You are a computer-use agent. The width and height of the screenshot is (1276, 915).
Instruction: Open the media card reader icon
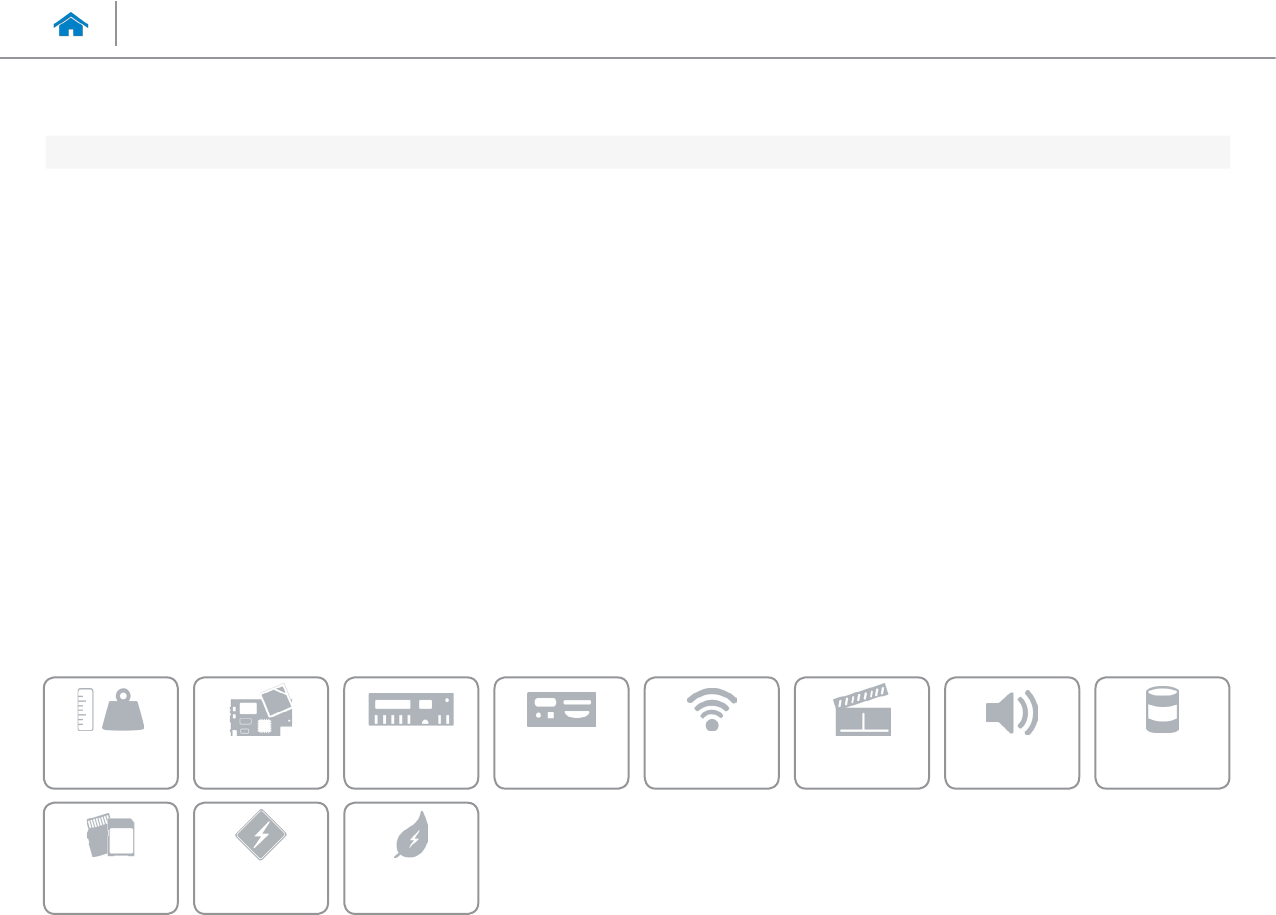[111, 836]
